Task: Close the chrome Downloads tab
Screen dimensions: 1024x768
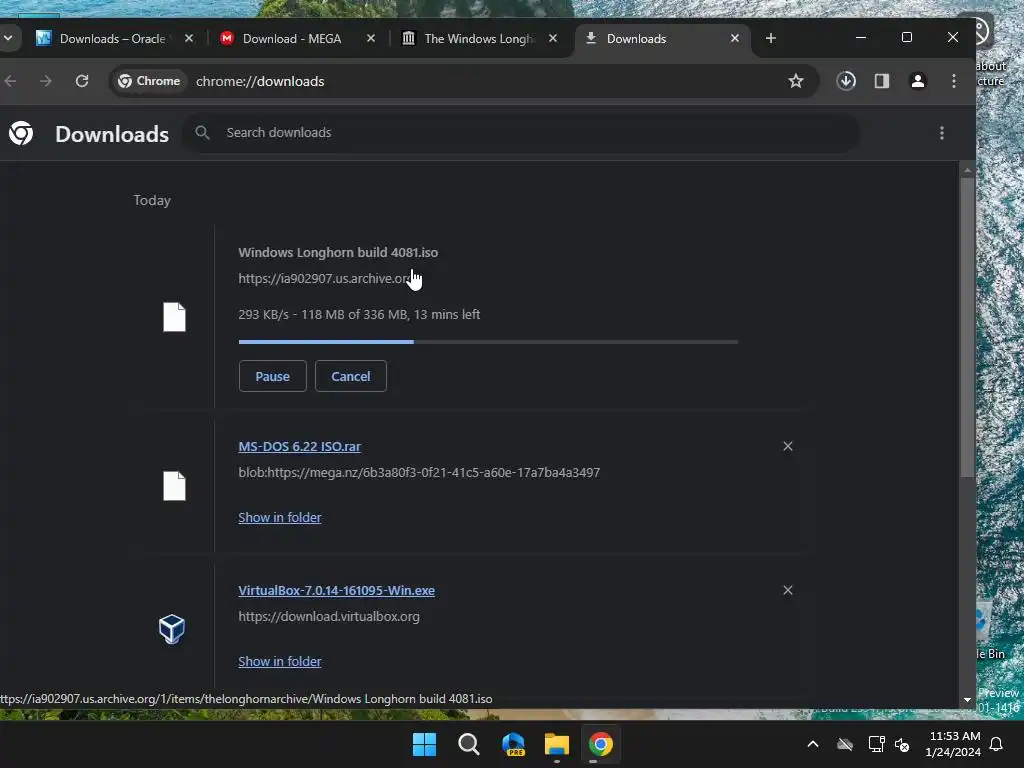Action: [735, 39]
